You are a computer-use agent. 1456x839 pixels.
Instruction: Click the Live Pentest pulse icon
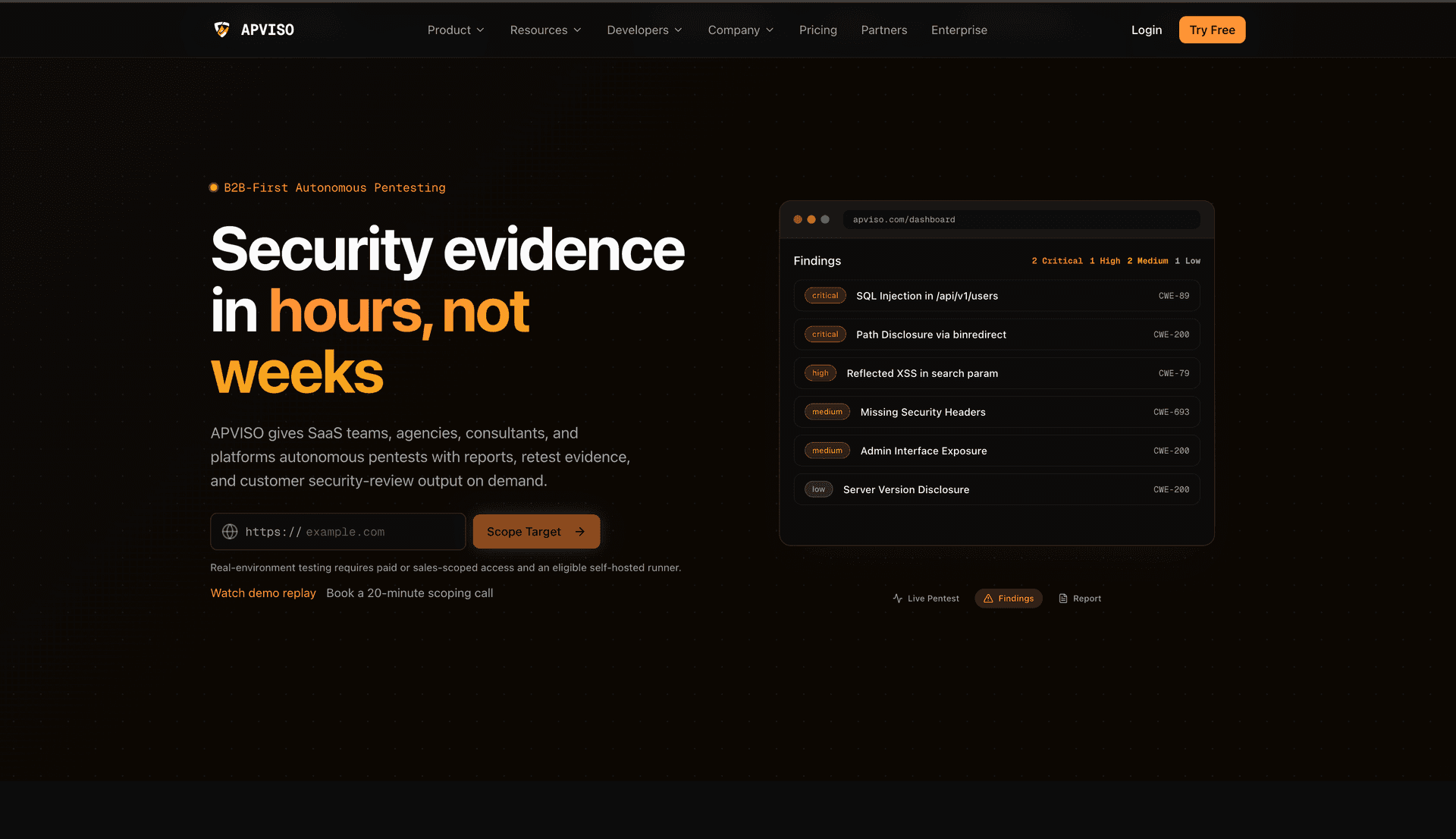coord(898,599)
